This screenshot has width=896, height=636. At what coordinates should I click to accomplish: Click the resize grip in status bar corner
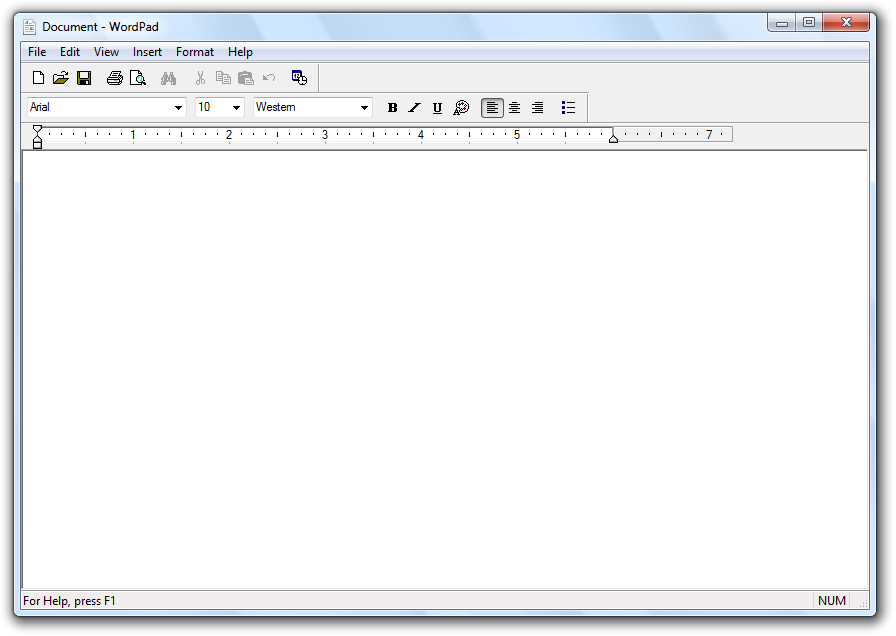[x=863, y=602]
